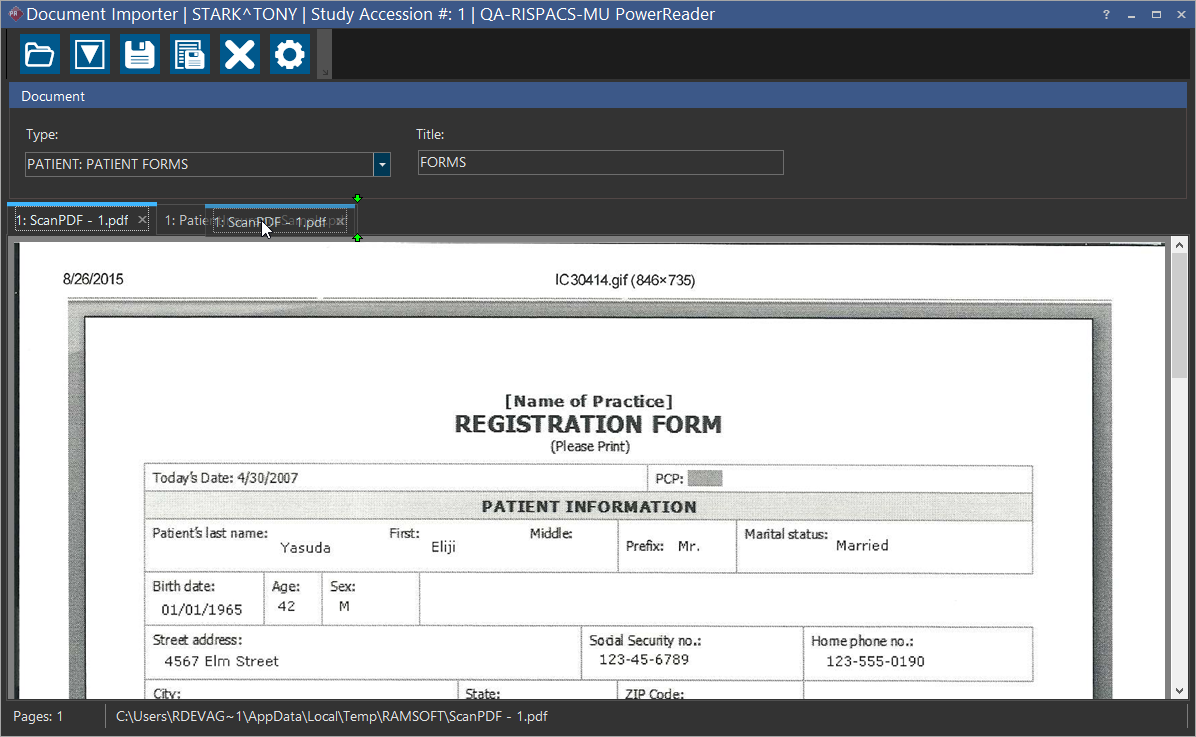Click the Document panel header bar
Viewport: 1196px width, 737px height.
598,96
